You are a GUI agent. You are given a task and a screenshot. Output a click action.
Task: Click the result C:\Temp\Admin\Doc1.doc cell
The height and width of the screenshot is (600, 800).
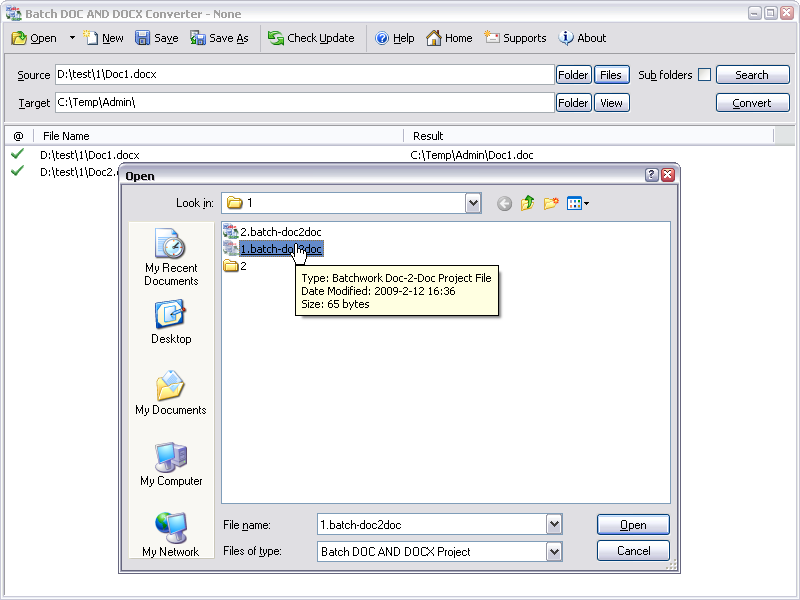pyautogui.click(x=471, y=155)
